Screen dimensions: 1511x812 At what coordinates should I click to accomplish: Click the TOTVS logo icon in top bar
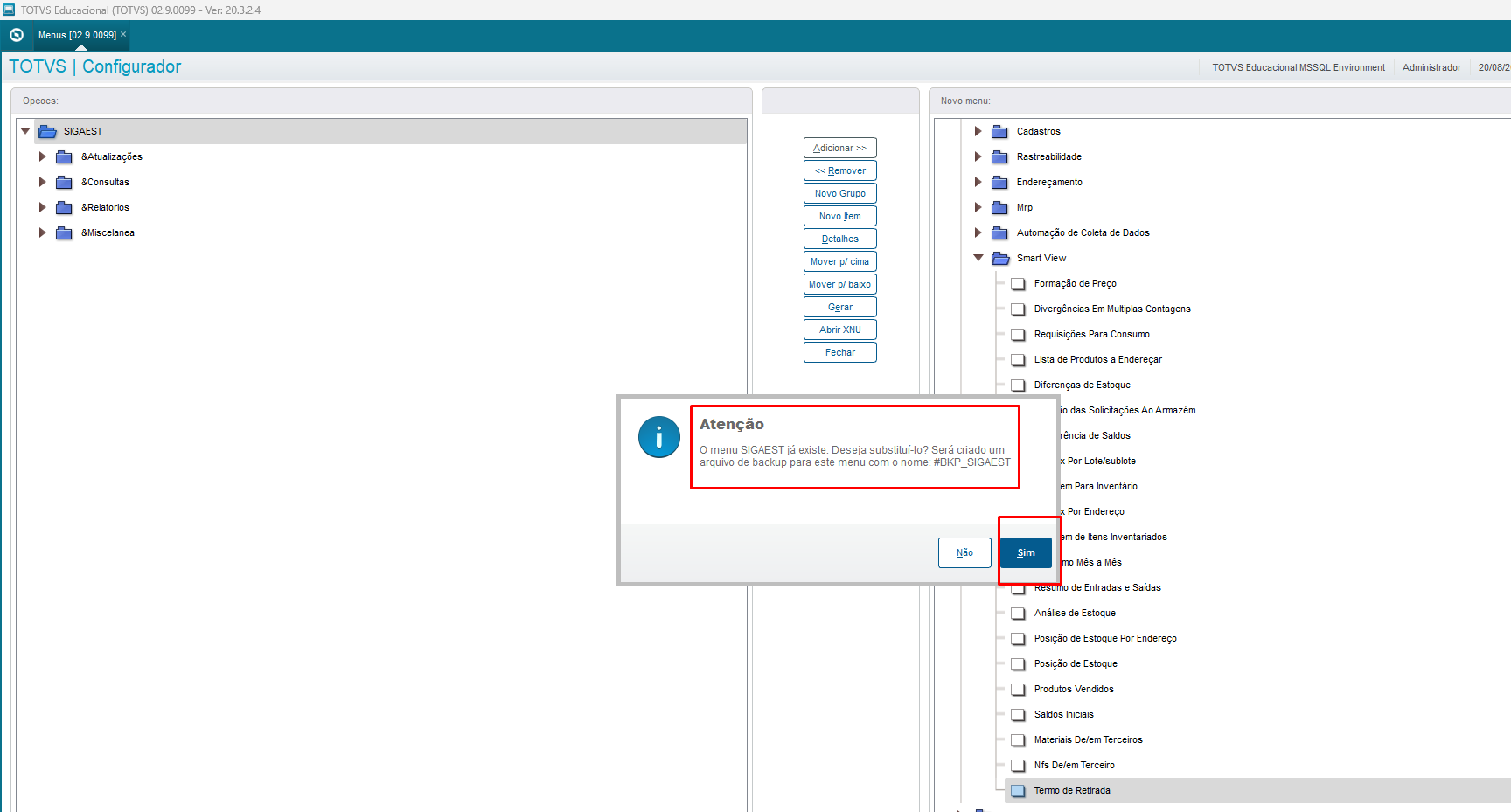coord(17,35)
